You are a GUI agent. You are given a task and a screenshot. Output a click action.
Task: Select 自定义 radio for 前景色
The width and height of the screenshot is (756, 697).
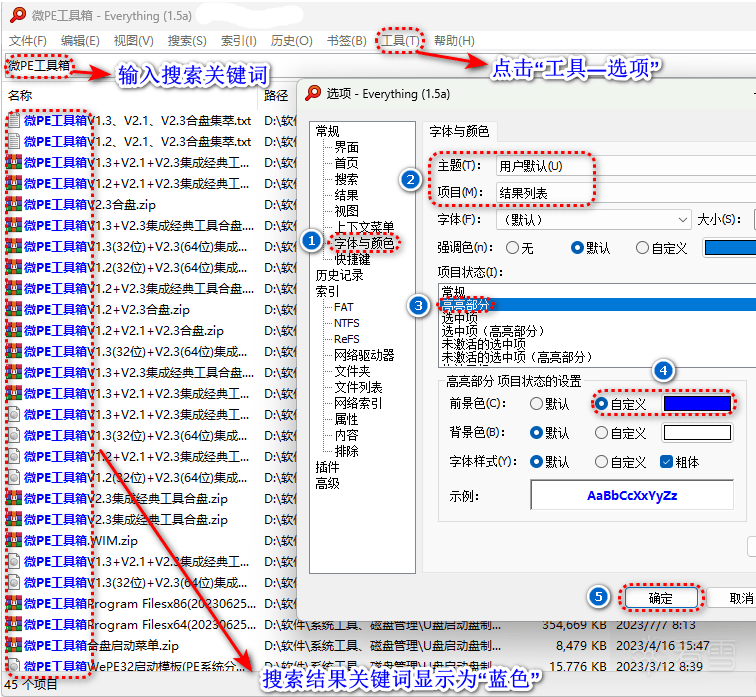pos(602,404)
